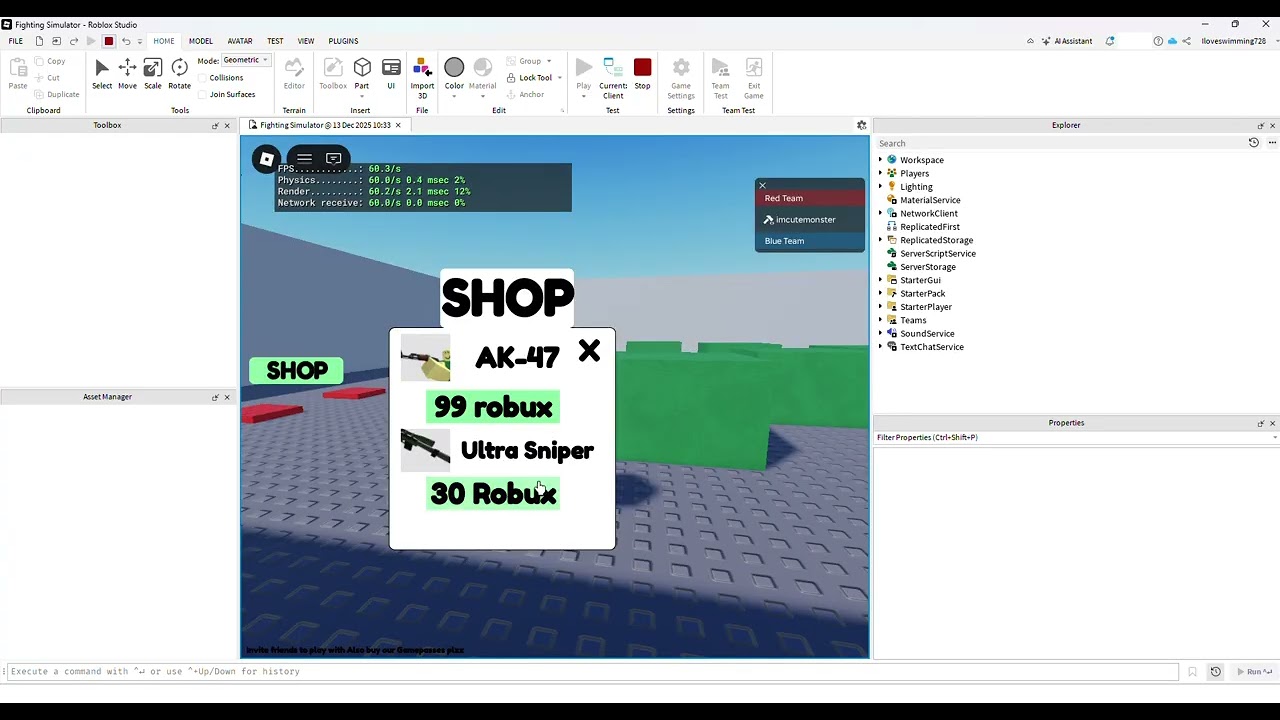Click the green SHOP button at left
This screenshot has height=720, width=1280.
click(296, 371)
